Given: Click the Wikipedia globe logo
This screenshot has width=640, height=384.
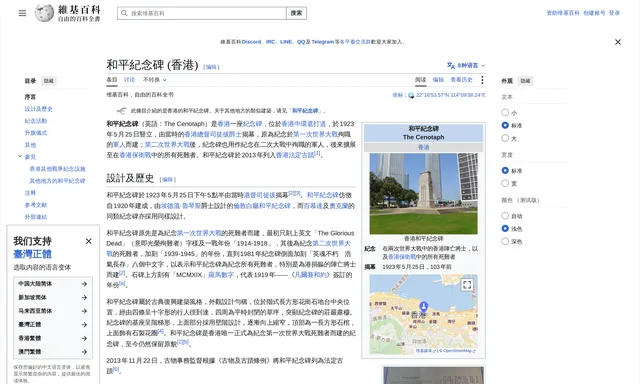Looking at the screenshot, I should (x=44, y=13).
